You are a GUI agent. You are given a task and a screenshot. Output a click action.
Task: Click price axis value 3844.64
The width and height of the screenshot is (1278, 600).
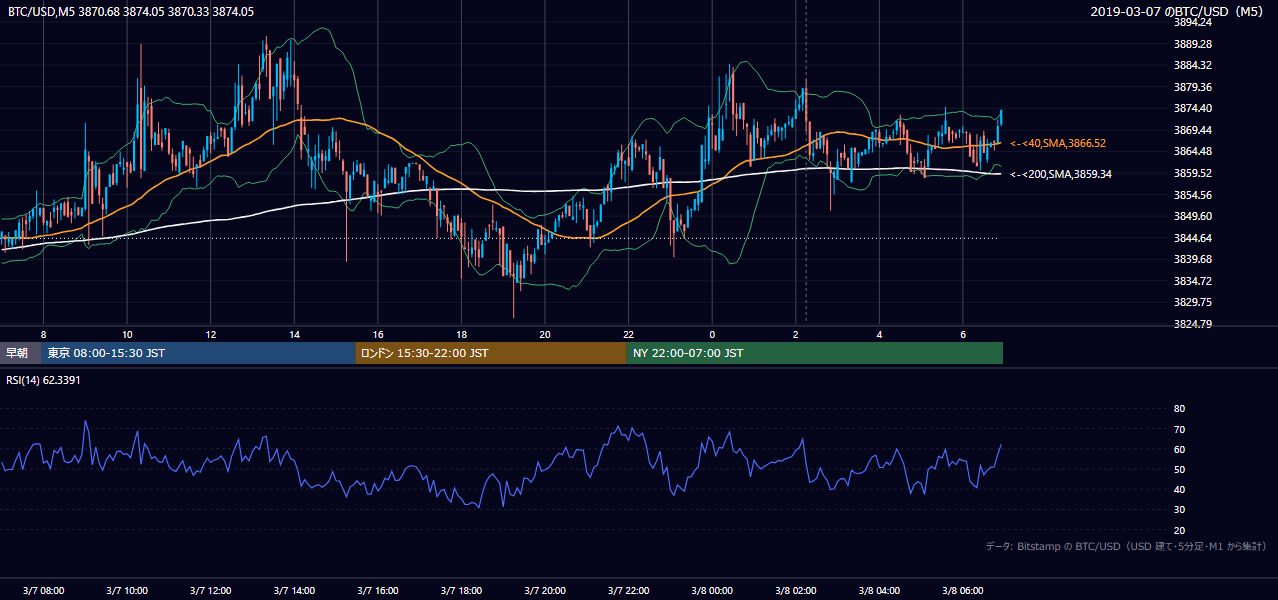[1193, 238]
